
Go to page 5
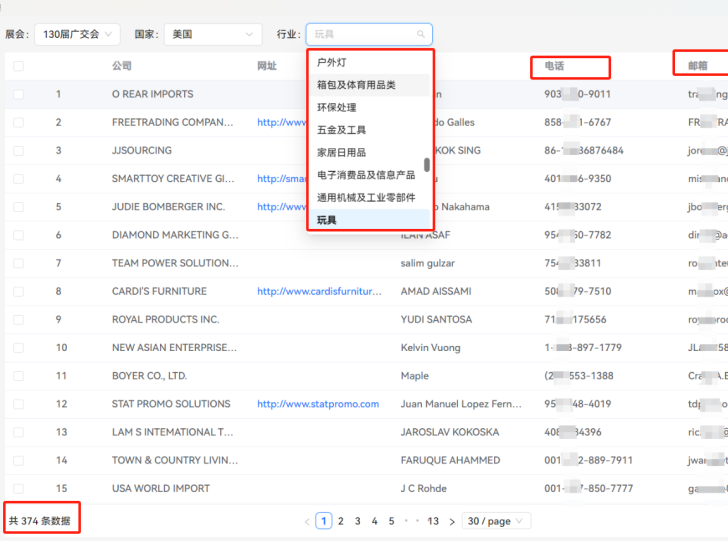point(391,521)
